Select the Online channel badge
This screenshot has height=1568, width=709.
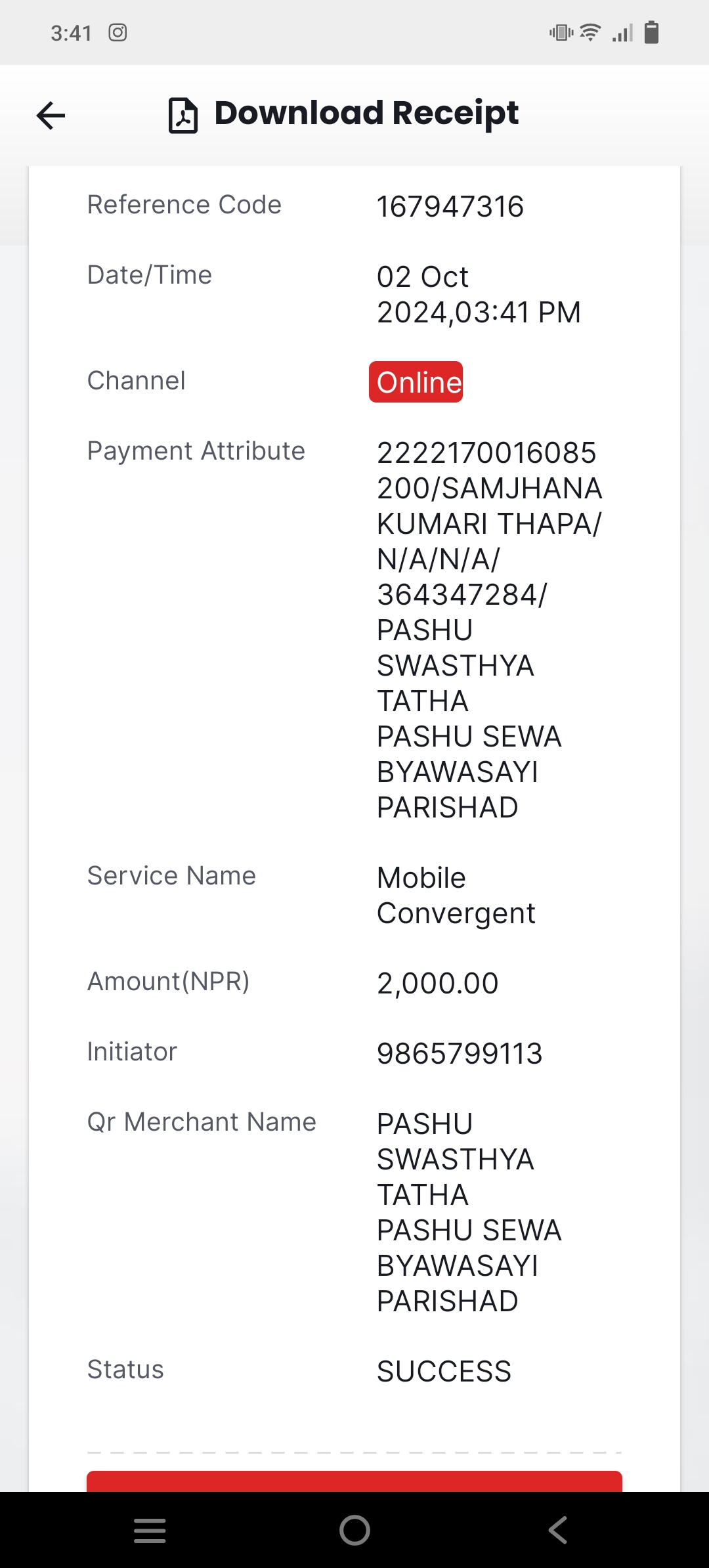point(416,381)
